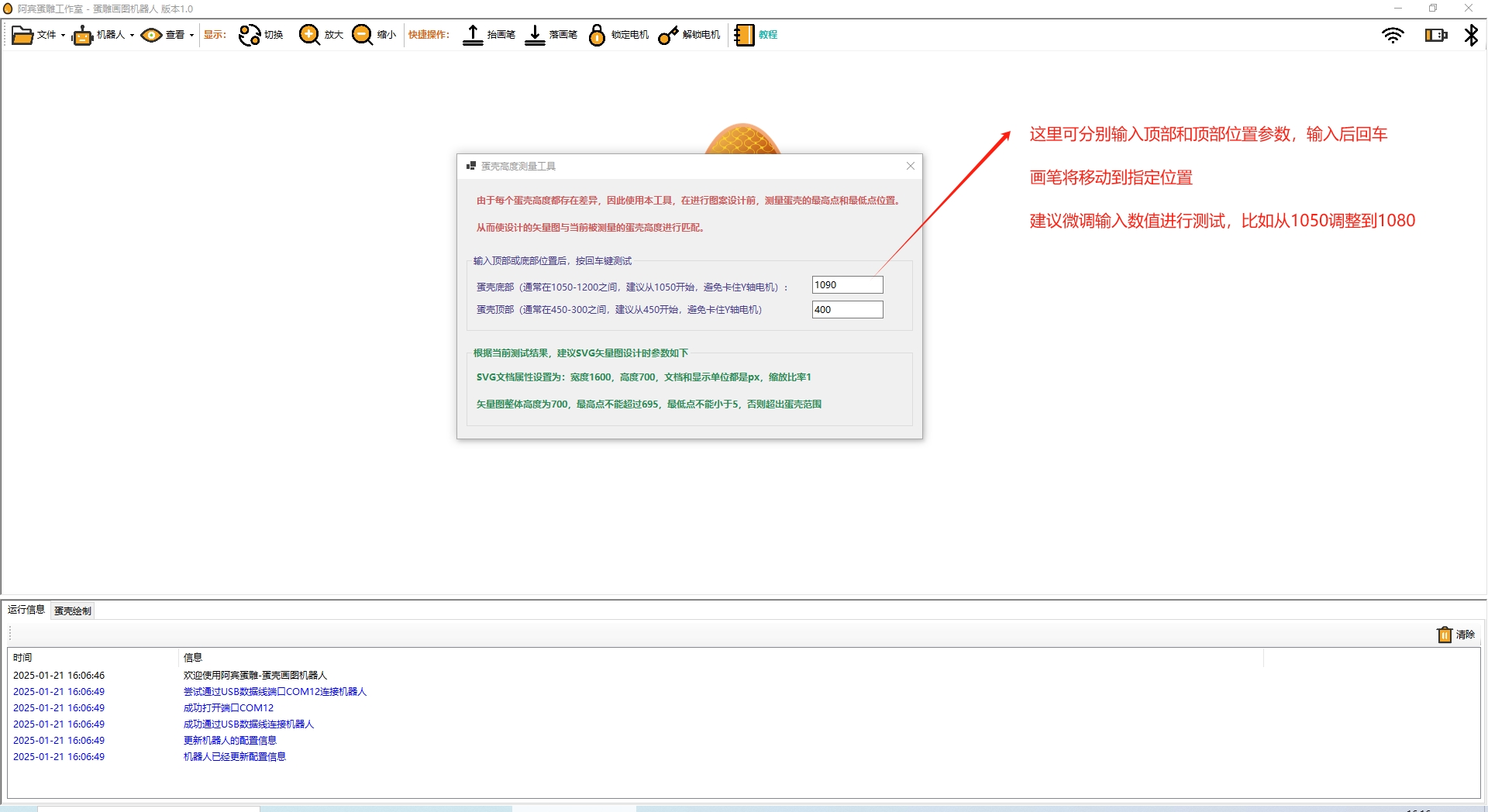
Task: Click the 切换 (switch display) icon
Action: tap(250, 35)
